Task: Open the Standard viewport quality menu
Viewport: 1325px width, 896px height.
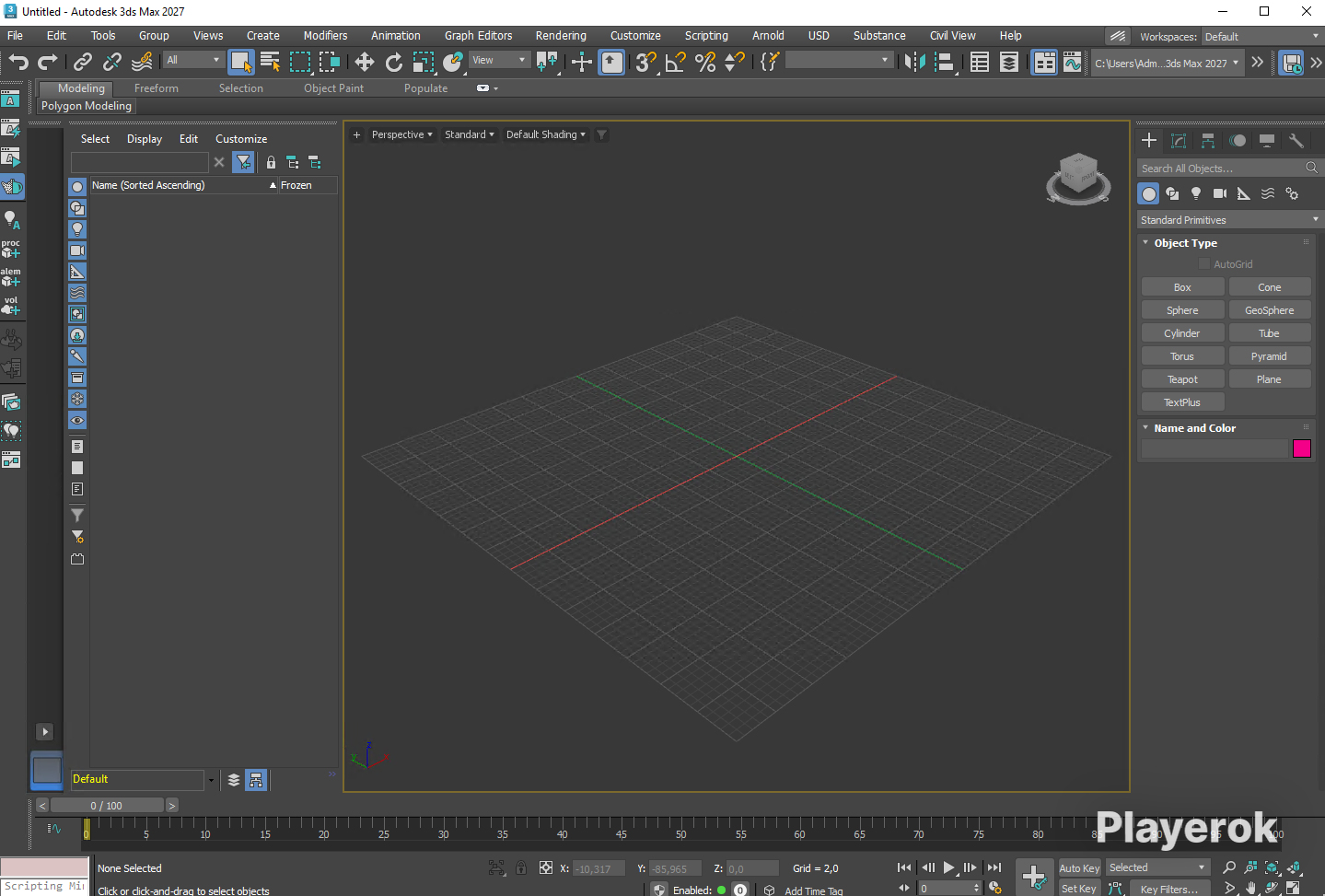Action: pos(469,134)
